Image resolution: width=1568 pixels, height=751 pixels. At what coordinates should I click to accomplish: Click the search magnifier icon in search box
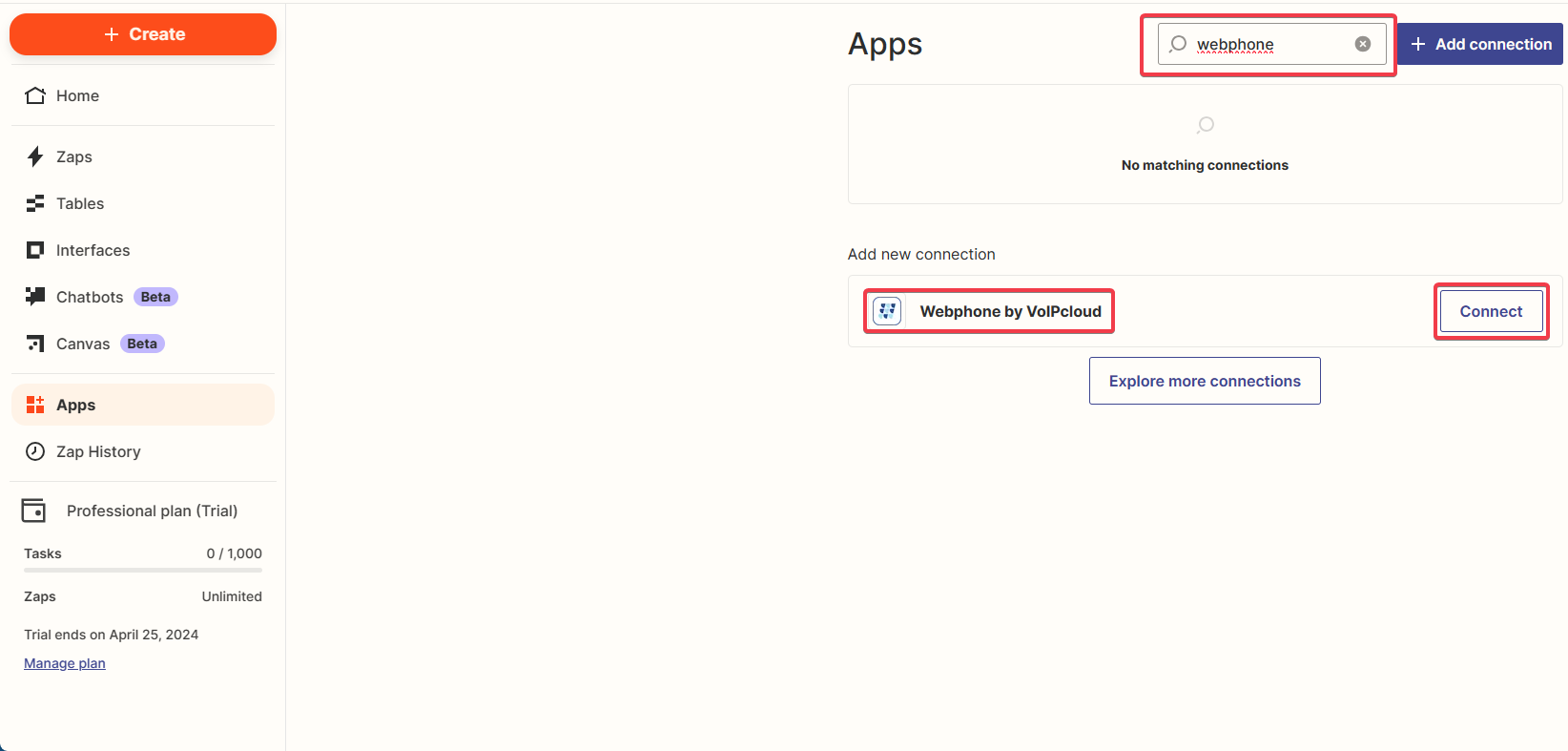point(1178,44)
